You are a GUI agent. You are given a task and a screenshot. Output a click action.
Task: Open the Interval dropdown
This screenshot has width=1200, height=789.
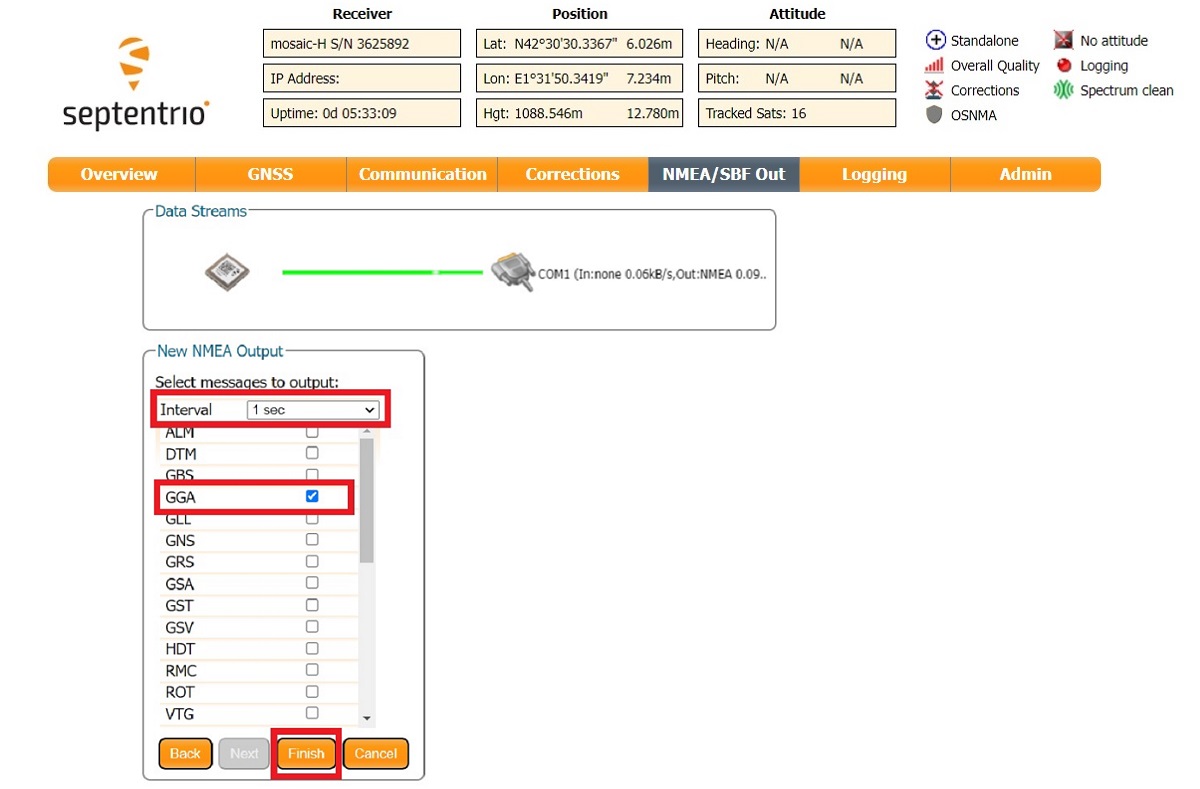pos(313,410)
